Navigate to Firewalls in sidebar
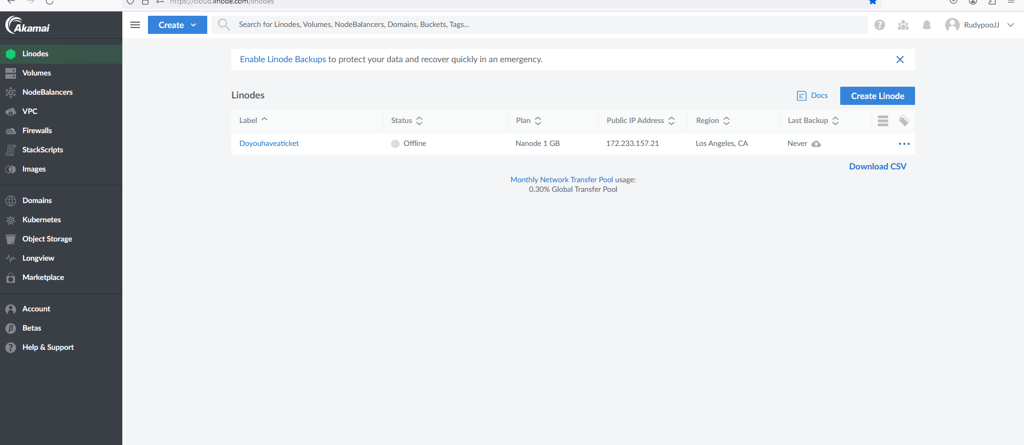 (61, 131)
